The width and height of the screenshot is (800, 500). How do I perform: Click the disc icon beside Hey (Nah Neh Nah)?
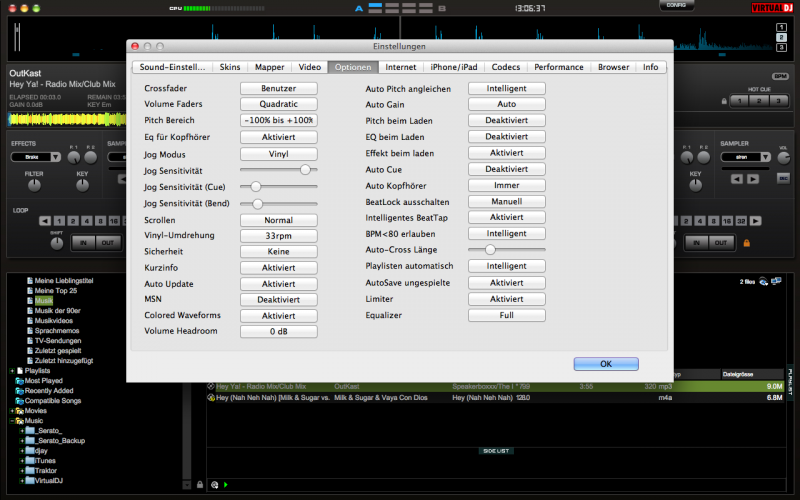click(211, 397)
